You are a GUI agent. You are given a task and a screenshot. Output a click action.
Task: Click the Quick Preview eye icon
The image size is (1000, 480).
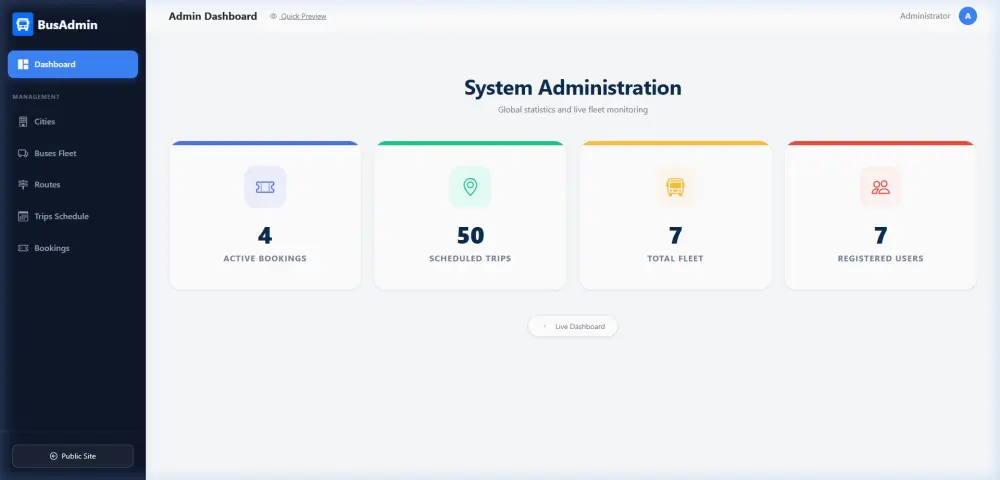(x=274, y=17)
